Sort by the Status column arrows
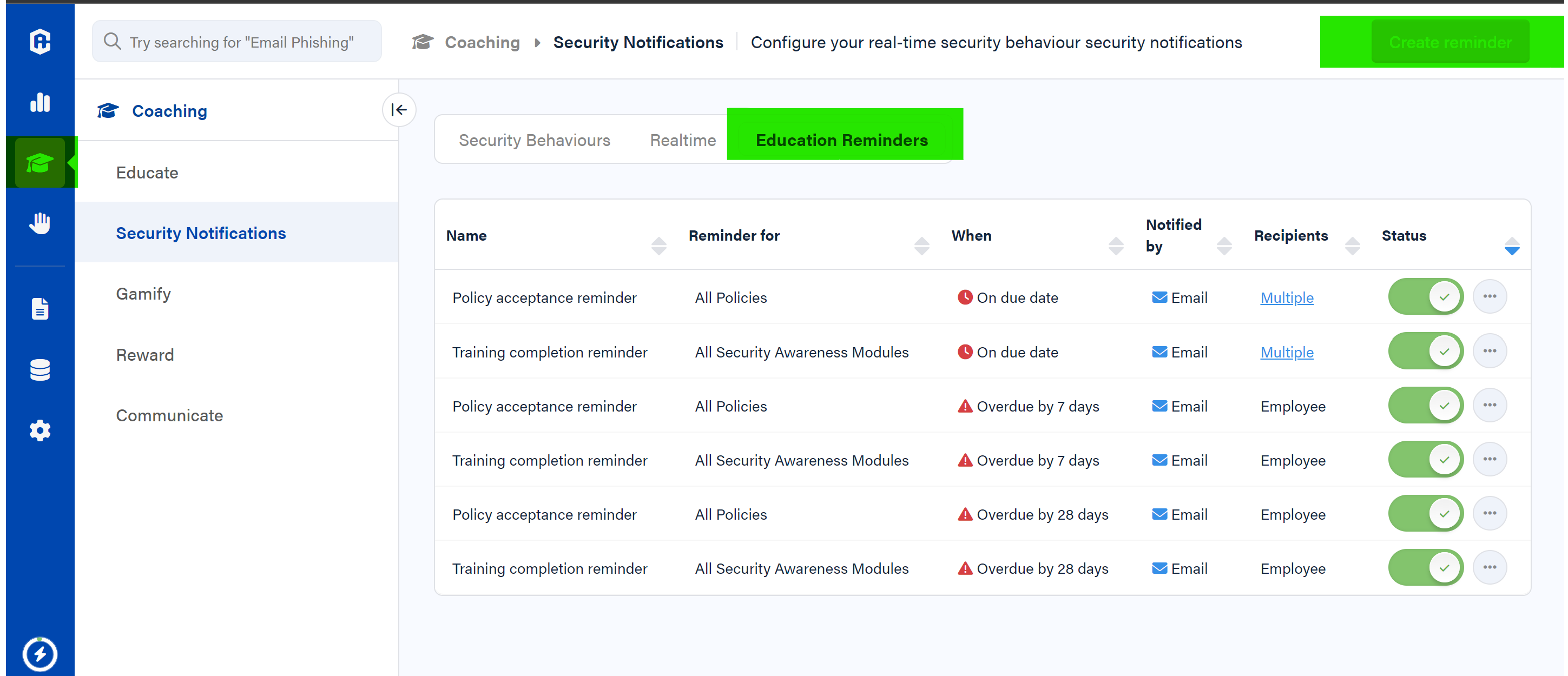Image resolution: width=1568 pixels, height=676 pixels. [x=1511, y=246]
